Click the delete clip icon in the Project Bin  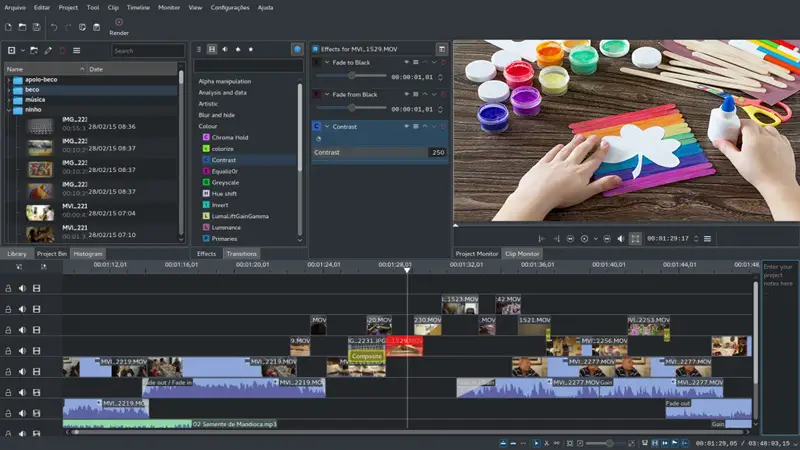click(62, 50)
